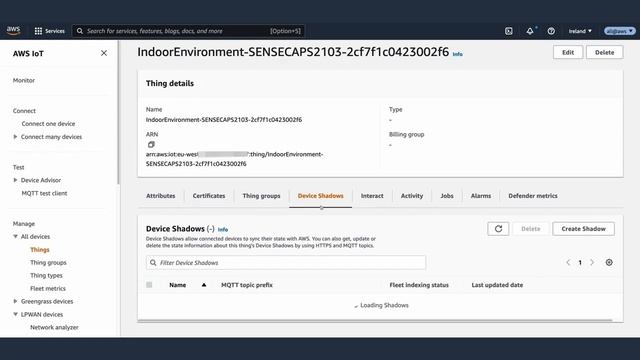Screen dimensions: 640x360
Task: Click the search magnifier icon in top bar
Action: tap(80, 31)
